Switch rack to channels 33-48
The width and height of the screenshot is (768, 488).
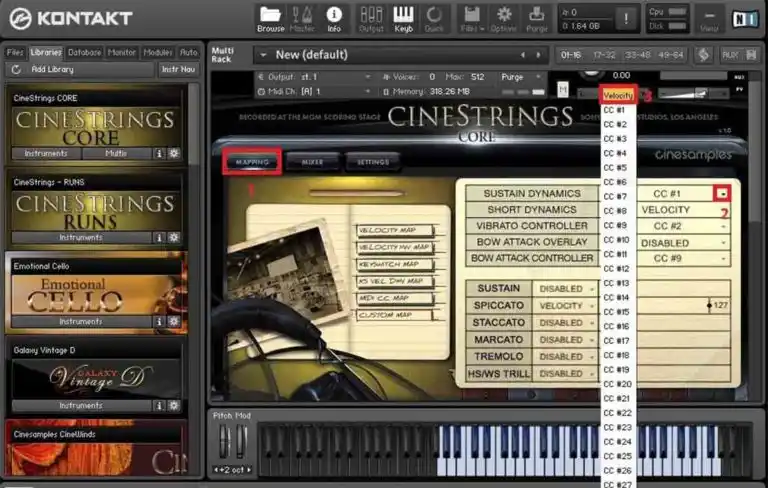638,55
